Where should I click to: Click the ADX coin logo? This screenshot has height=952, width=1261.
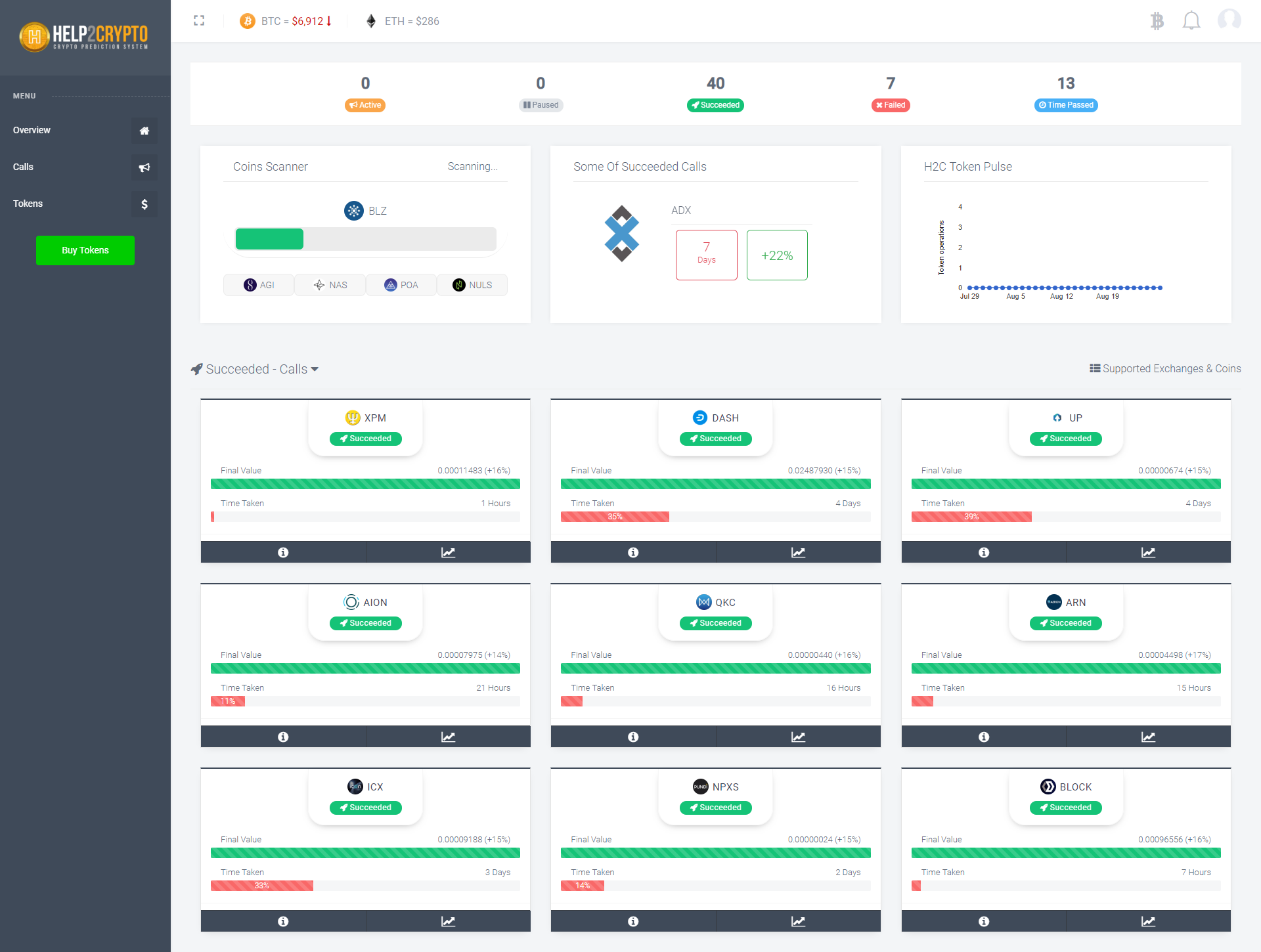tap(621, 234)
